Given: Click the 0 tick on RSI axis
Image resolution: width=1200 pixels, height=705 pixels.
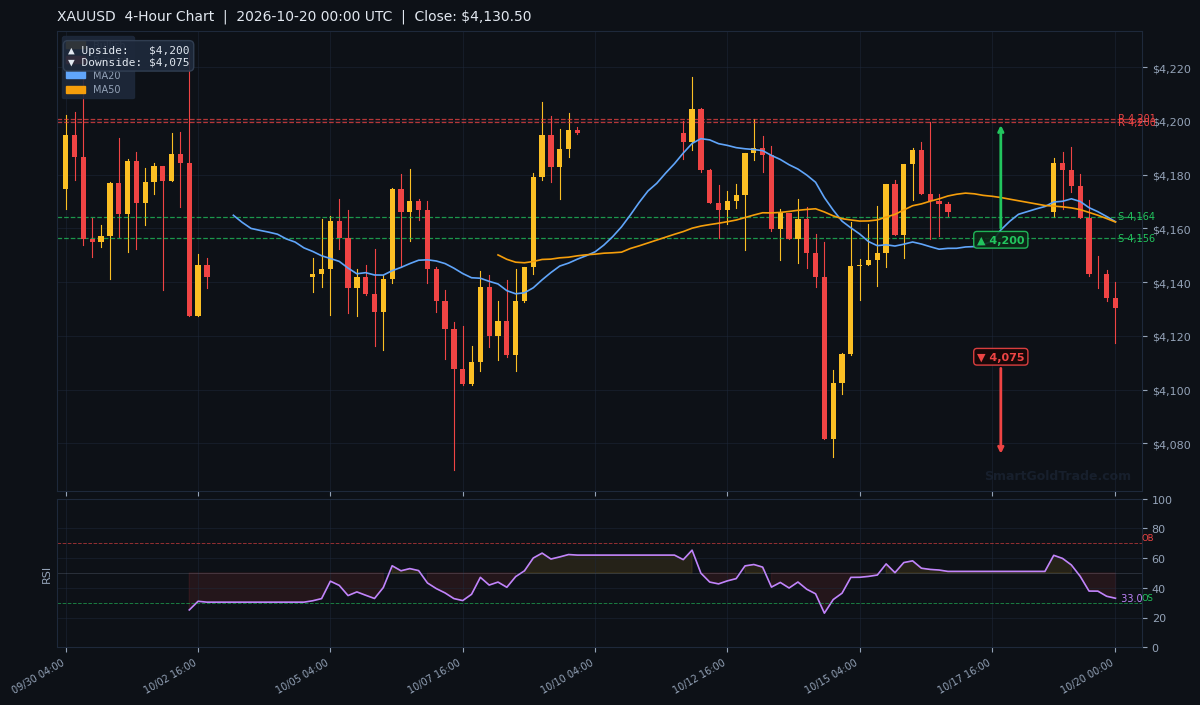Looking at the screenshot, I should 1155,648.
